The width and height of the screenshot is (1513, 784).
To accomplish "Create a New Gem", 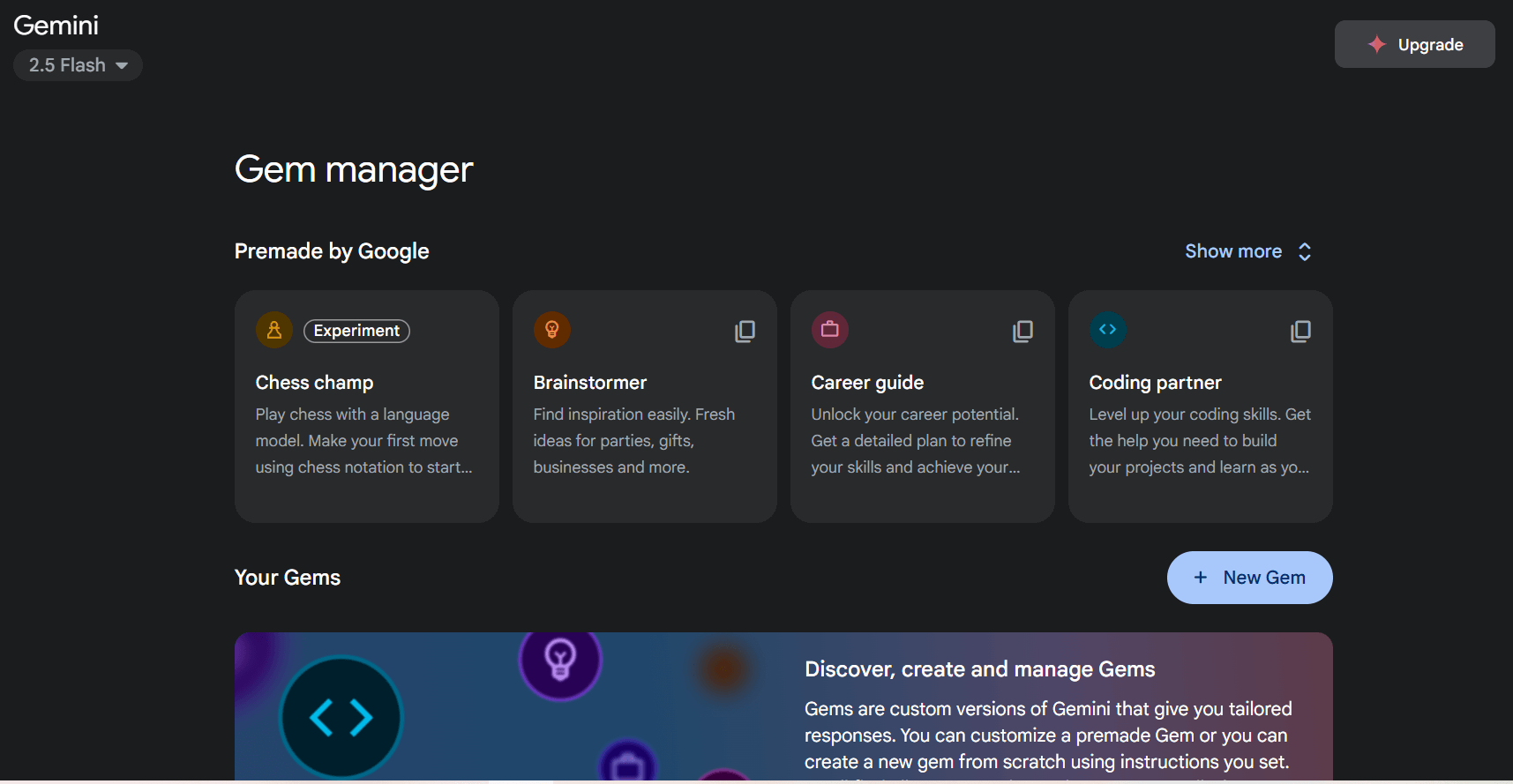I will 1249,578.
